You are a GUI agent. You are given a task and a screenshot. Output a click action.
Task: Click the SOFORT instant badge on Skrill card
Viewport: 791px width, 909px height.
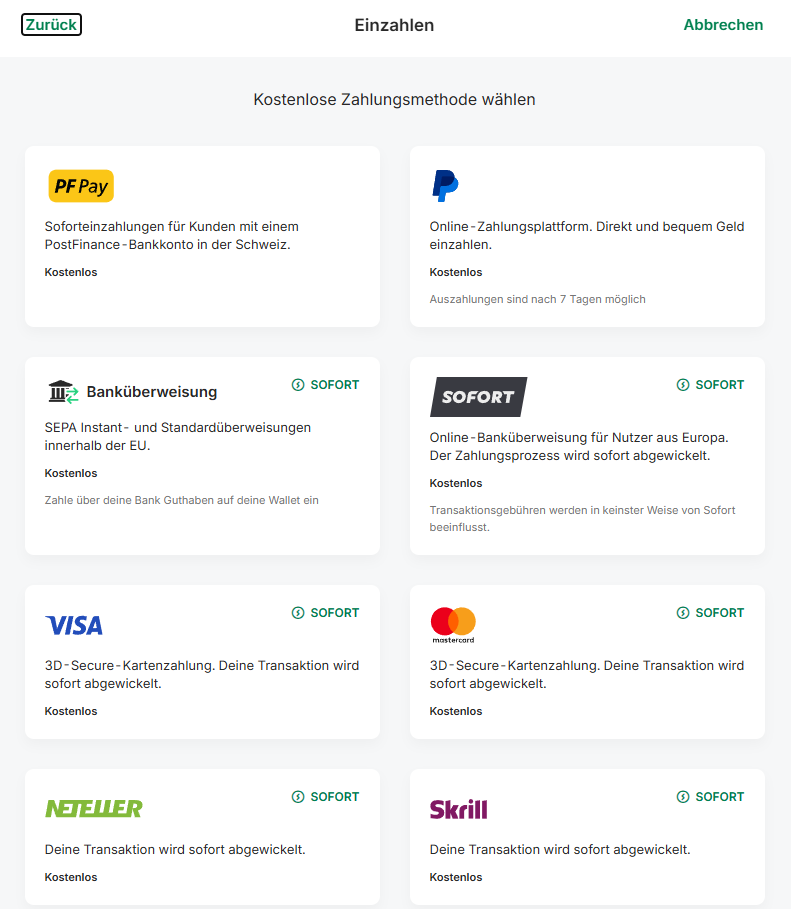point(710,797)
